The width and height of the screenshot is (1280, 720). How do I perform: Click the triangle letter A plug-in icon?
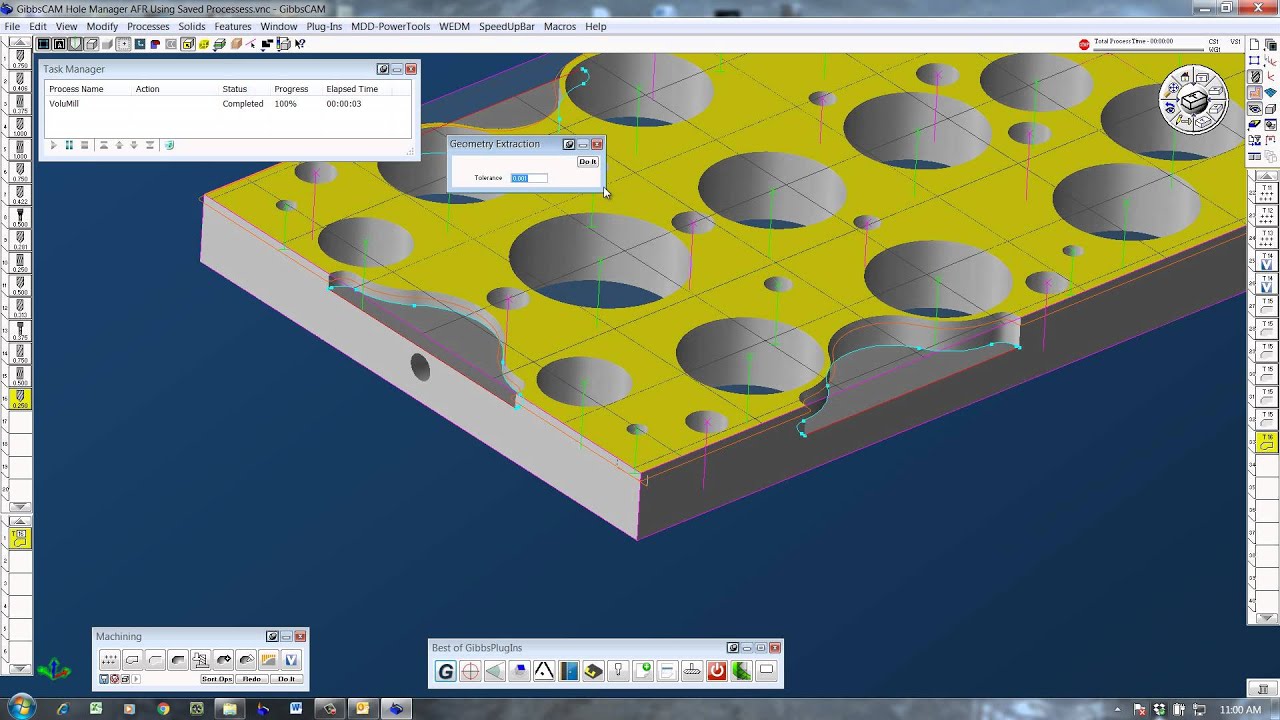(544, 671)
